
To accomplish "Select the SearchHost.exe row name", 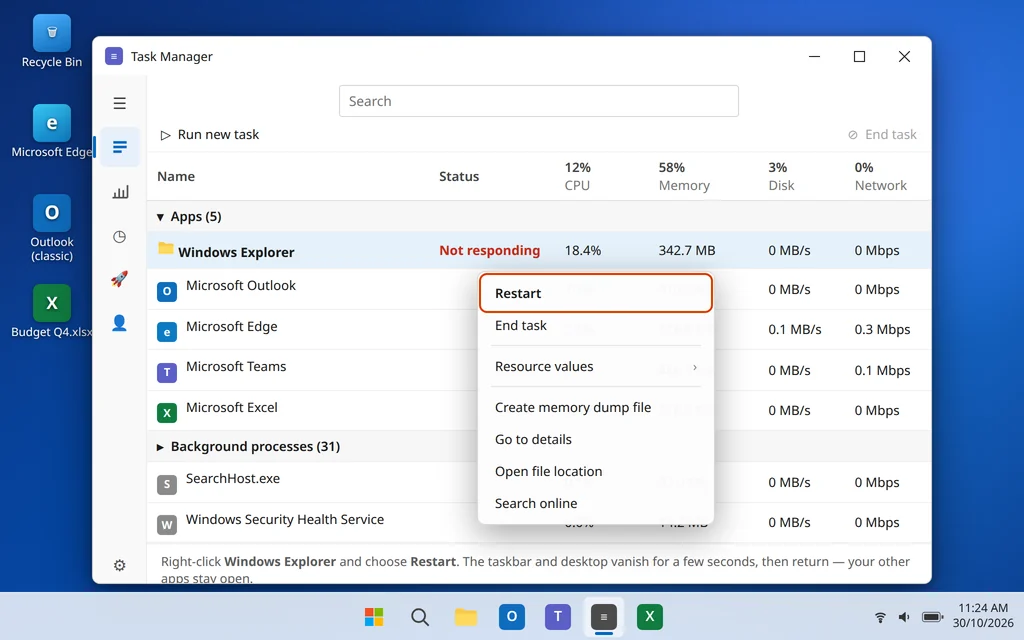I will point(232,479).
